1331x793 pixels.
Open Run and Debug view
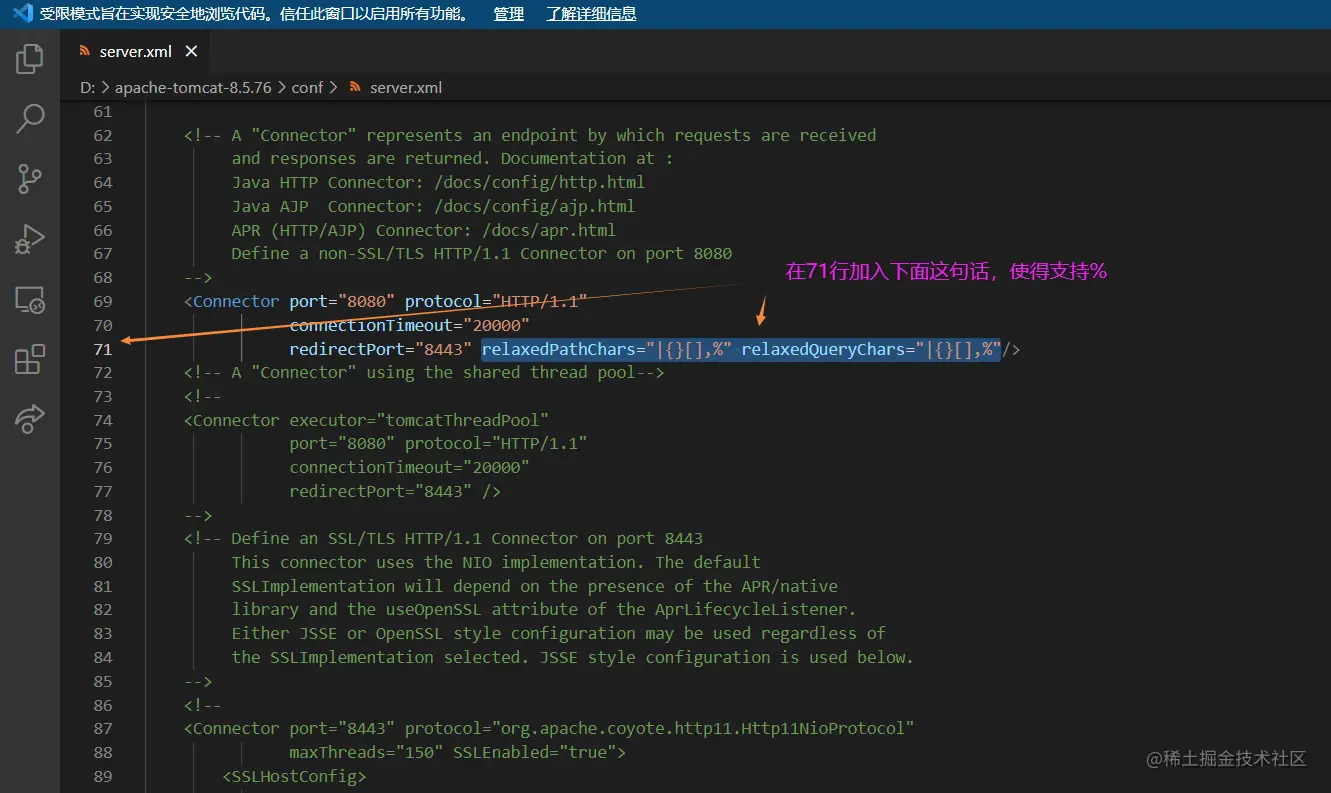point(30,239)
